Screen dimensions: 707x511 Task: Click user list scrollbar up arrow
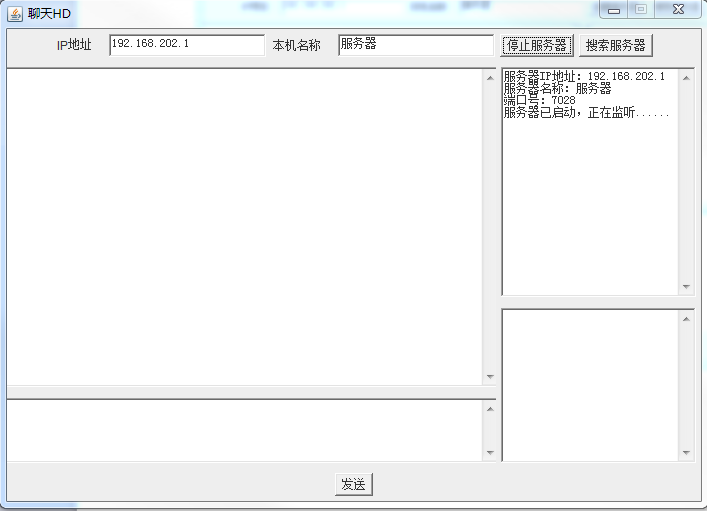click(686, 319)
